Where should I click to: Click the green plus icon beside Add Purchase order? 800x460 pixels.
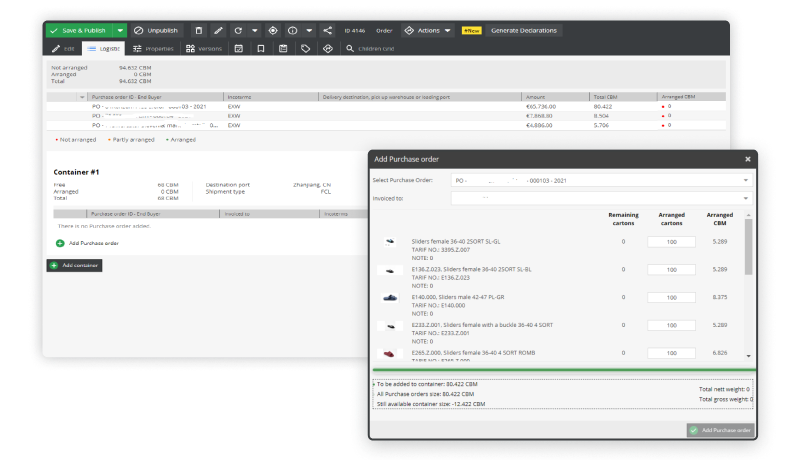click(60, 243)
